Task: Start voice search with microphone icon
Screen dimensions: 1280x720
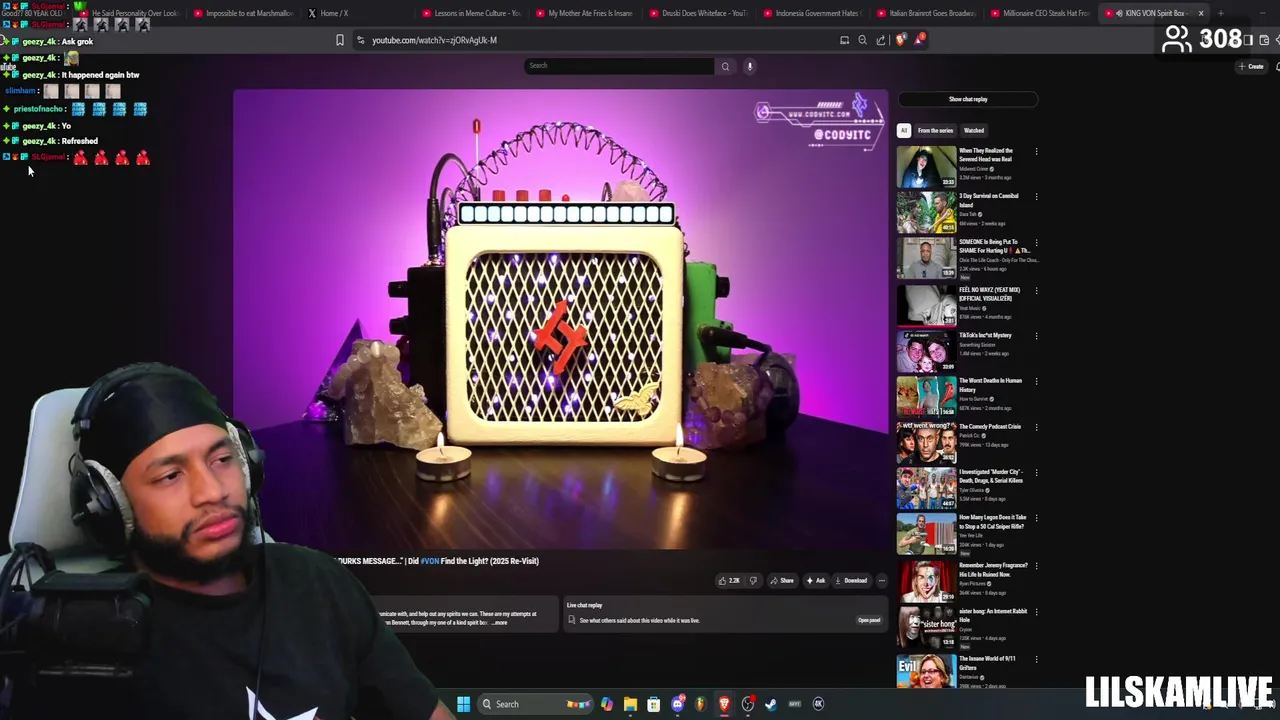Action: coord(749,66)
